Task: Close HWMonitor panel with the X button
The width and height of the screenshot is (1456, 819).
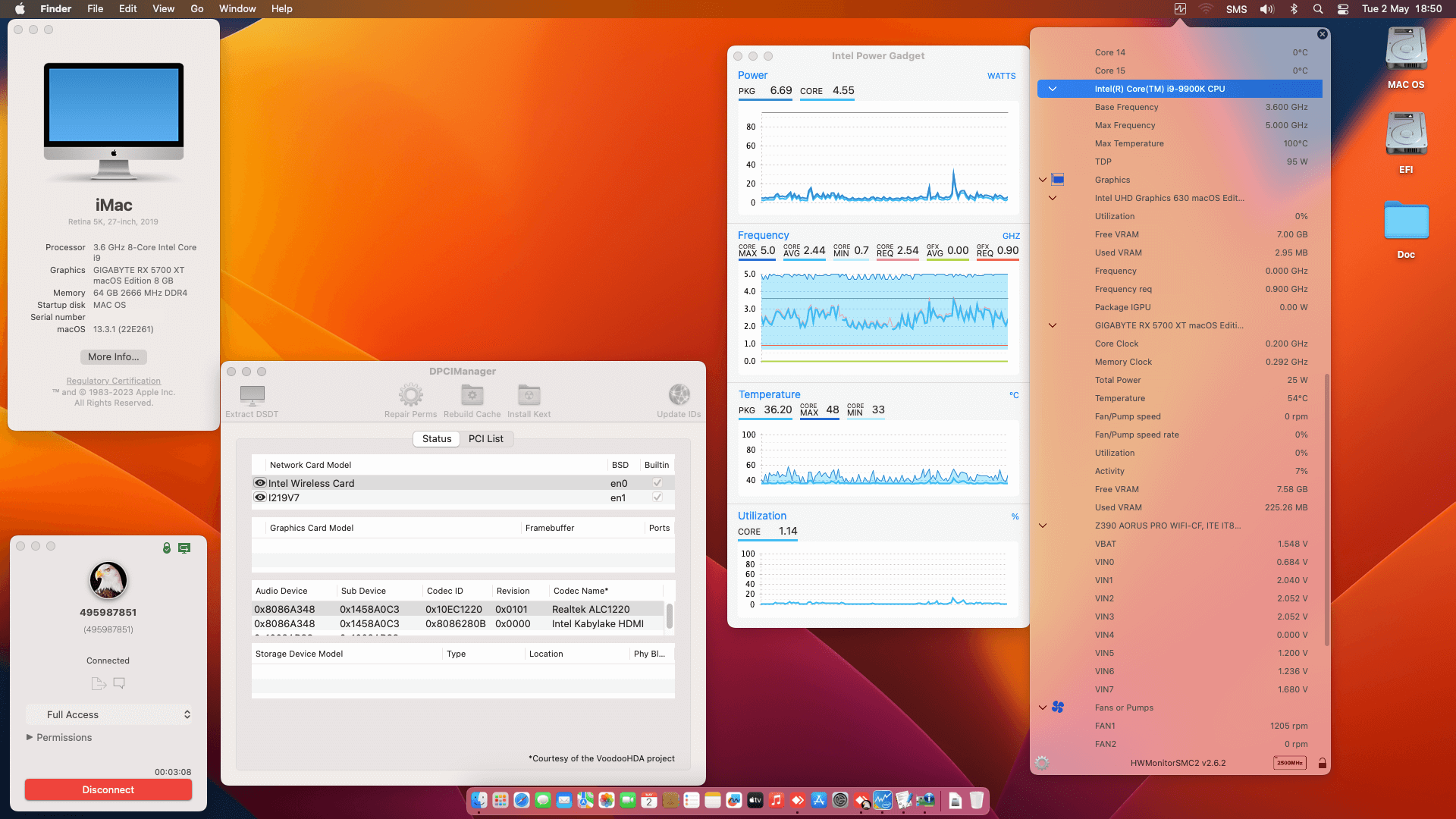Action: [x=1322, y=34]
